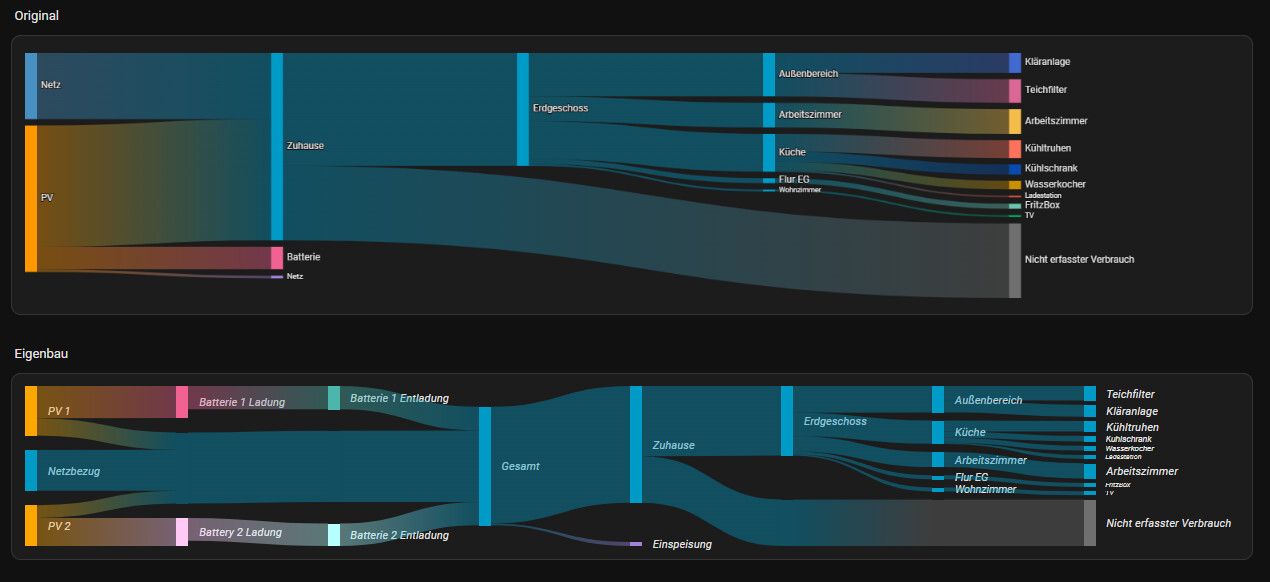1270x582 pixels.
Task: Select the PV 1 node in Eigenbau chart
Action: (x=31, y=411)
